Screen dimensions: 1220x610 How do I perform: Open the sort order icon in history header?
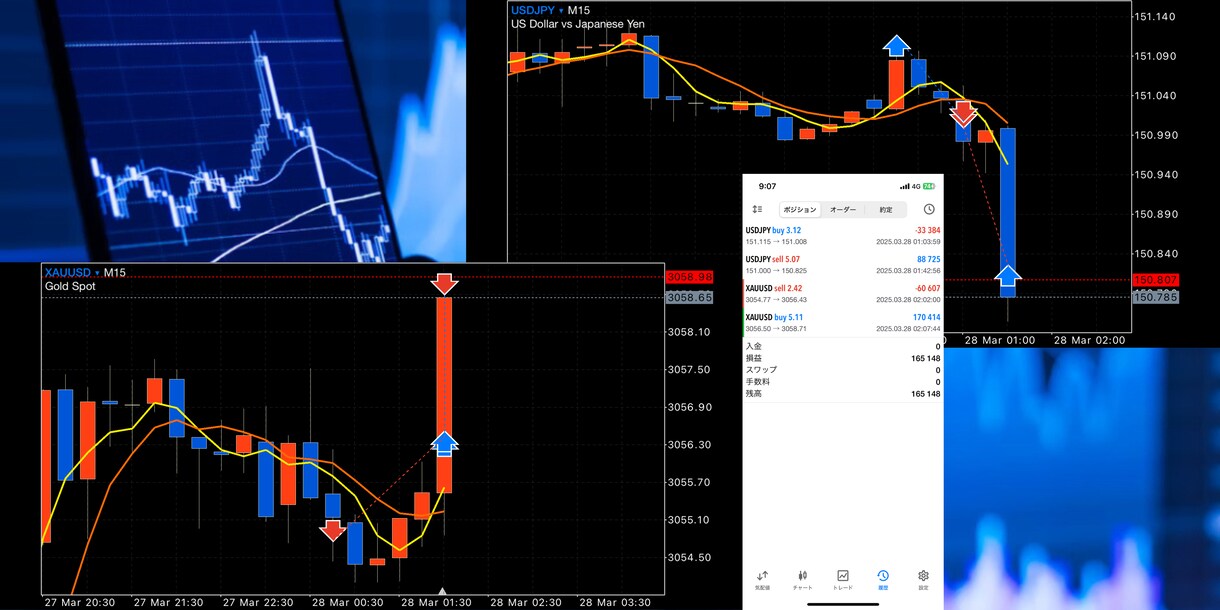point(757,209)
